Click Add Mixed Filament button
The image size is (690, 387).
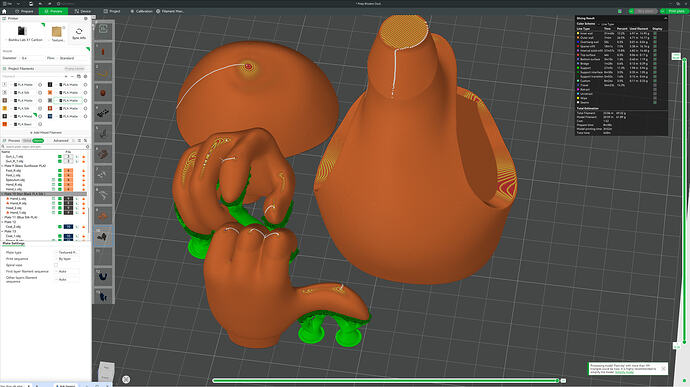pos(45,133)
